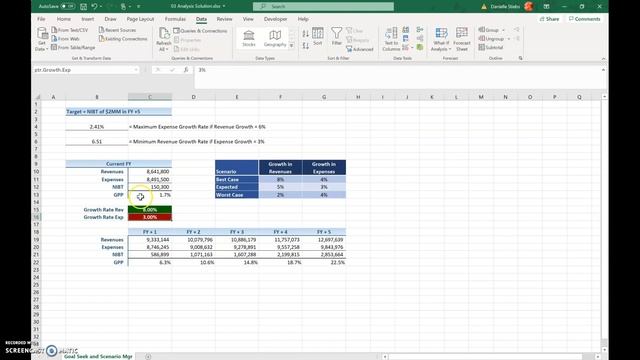This screenshot has width=640, height=360.
Task: Collapse the ribbon with the chevron
Action: 603,59
